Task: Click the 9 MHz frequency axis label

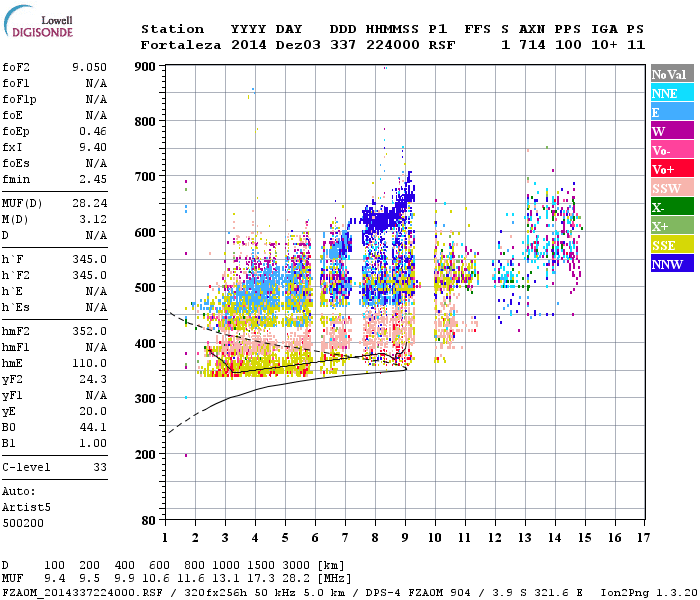Action: (405, 538)
